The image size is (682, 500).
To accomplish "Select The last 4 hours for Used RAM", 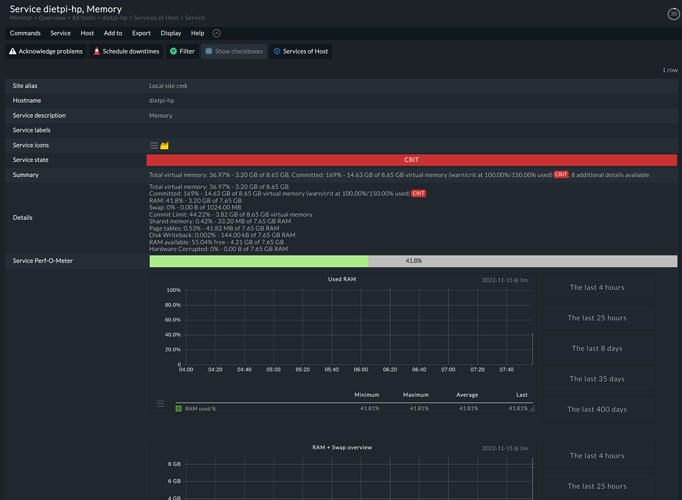I will [x=599, y=287].
